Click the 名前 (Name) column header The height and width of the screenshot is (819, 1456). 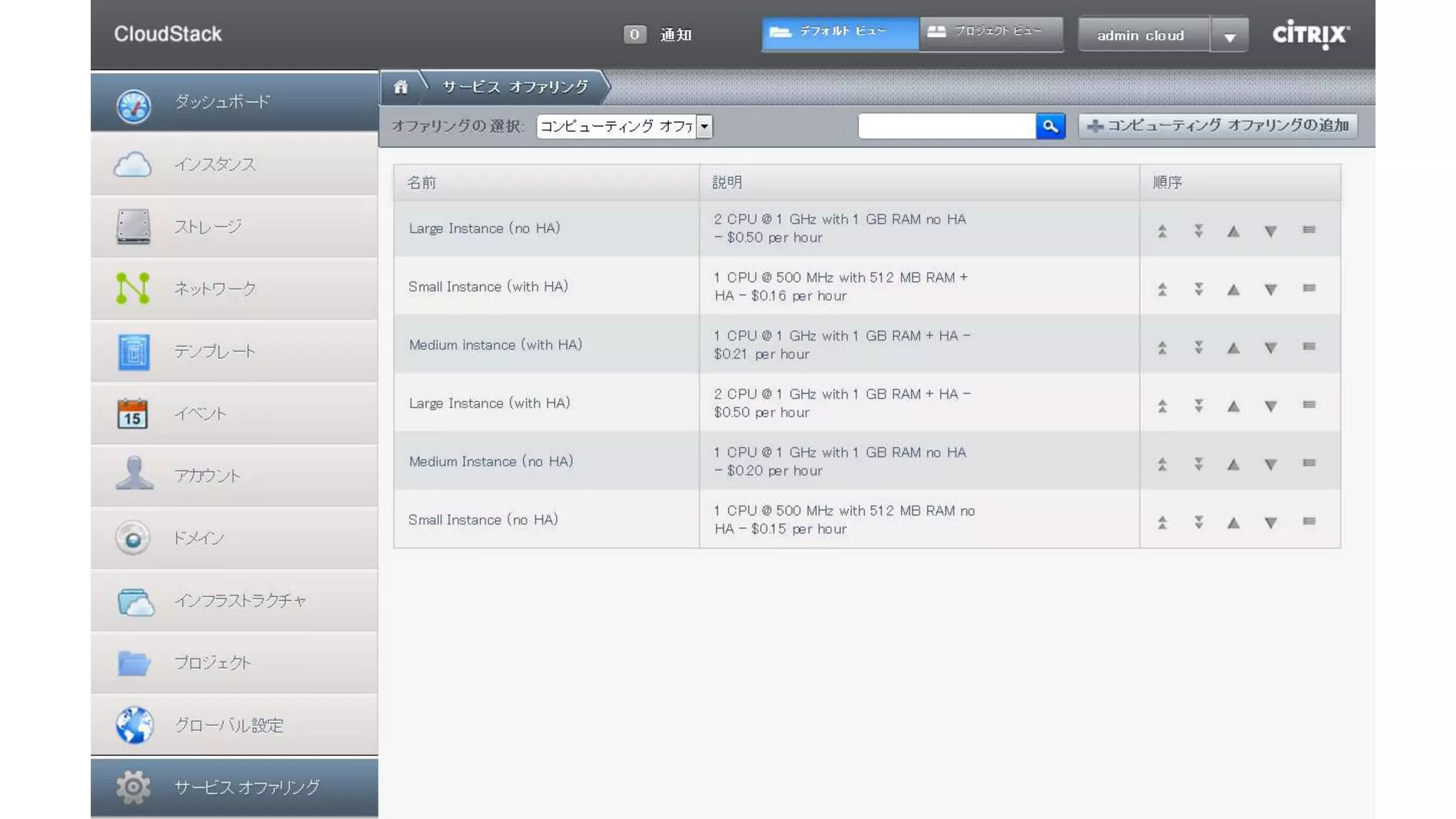pyautogui.click(x=422, y=183)
